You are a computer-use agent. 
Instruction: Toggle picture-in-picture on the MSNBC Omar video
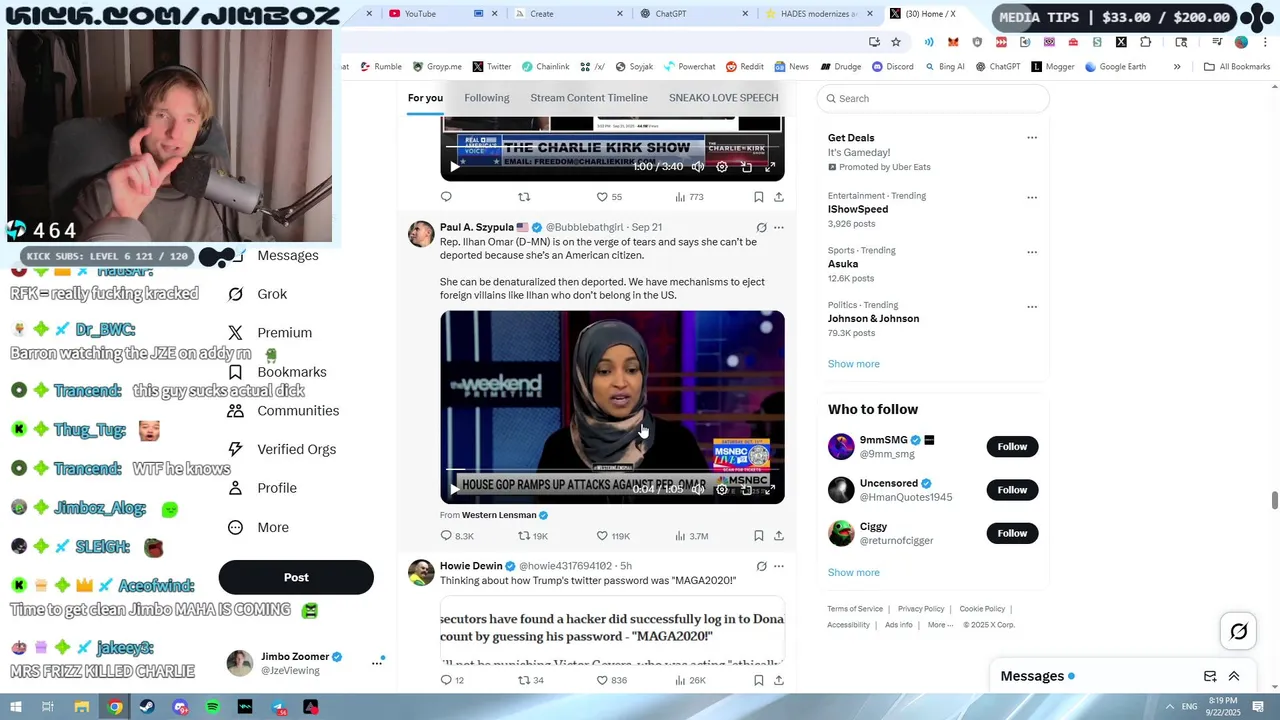[746, 489]
